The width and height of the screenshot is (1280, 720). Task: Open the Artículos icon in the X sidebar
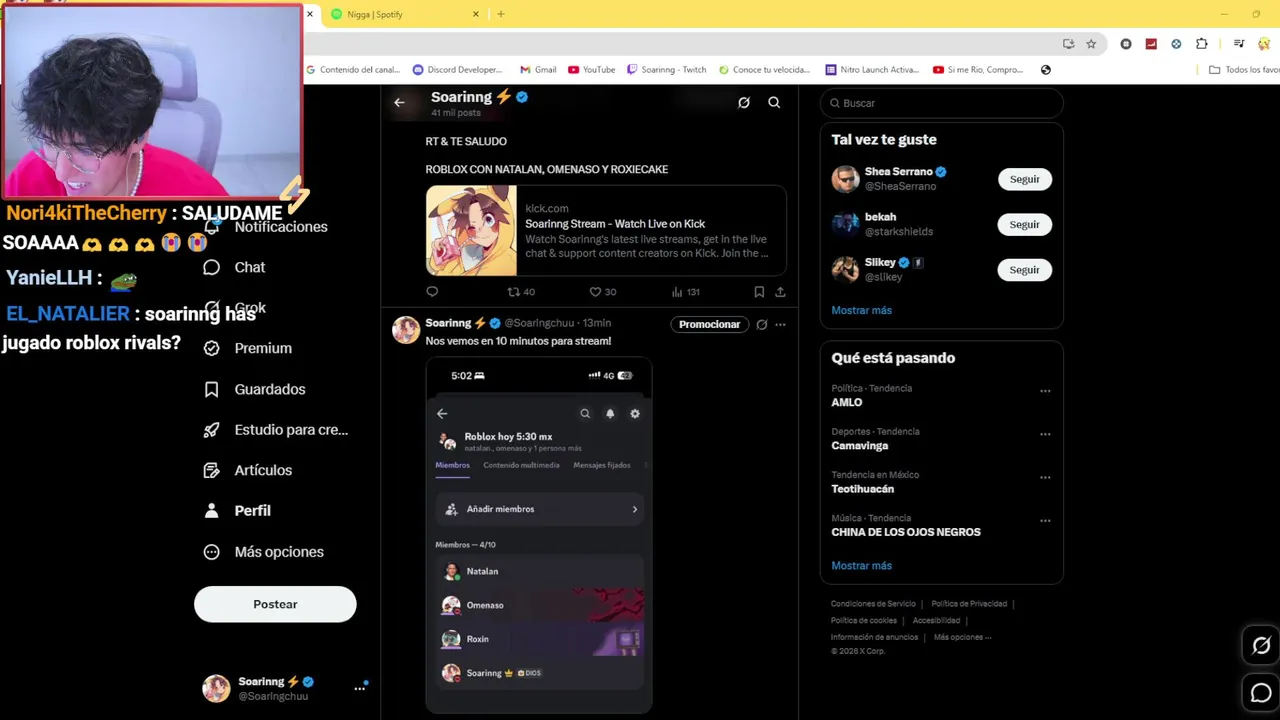click(x=211, y=470)
